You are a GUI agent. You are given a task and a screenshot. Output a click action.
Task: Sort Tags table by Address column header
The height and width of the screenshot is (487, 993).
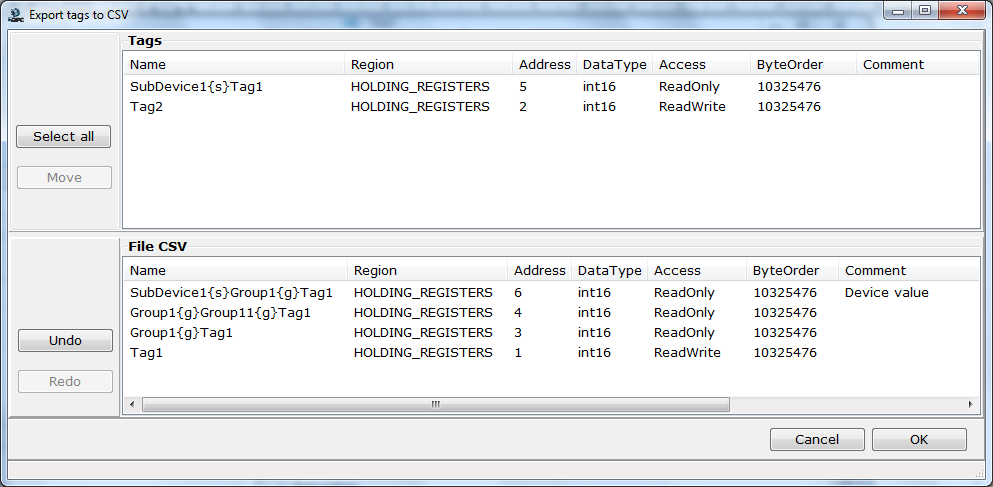pos(545,65)
